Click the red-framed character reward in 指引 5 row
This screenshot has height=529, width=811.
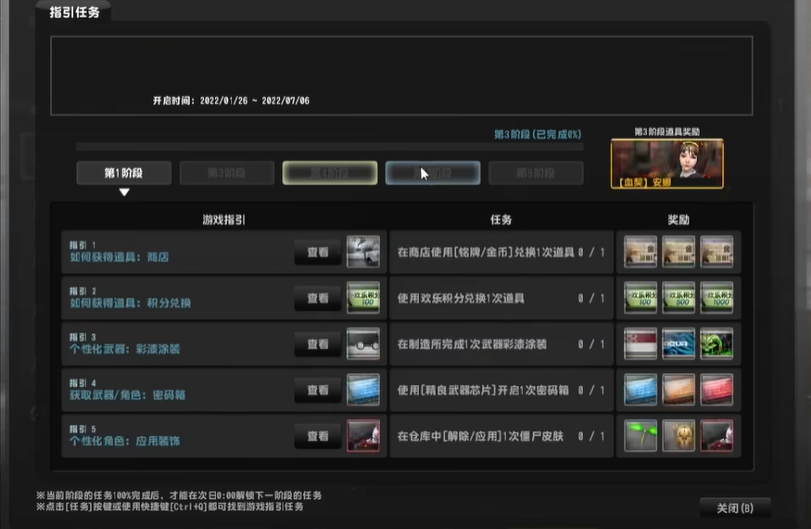pyautogui.click(x=716, y=436)
